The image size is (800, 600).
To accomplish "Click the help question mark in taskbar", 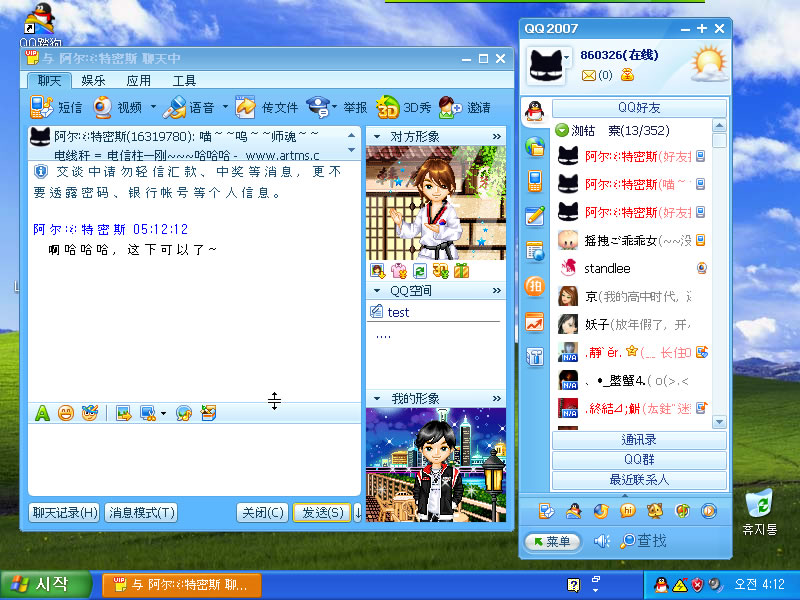I will pyautogui.click(x=573, y=585).
